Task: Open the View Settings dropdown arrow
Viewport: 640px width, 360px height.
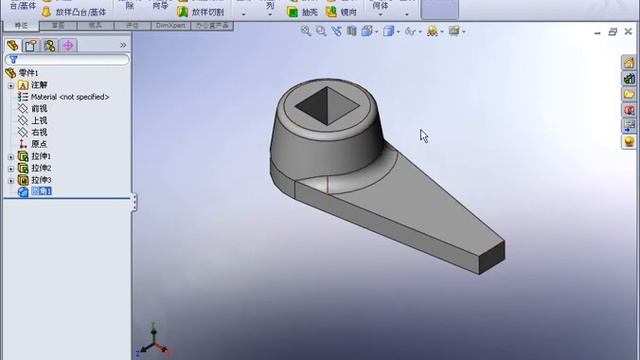Action: [x=464, y=32]
